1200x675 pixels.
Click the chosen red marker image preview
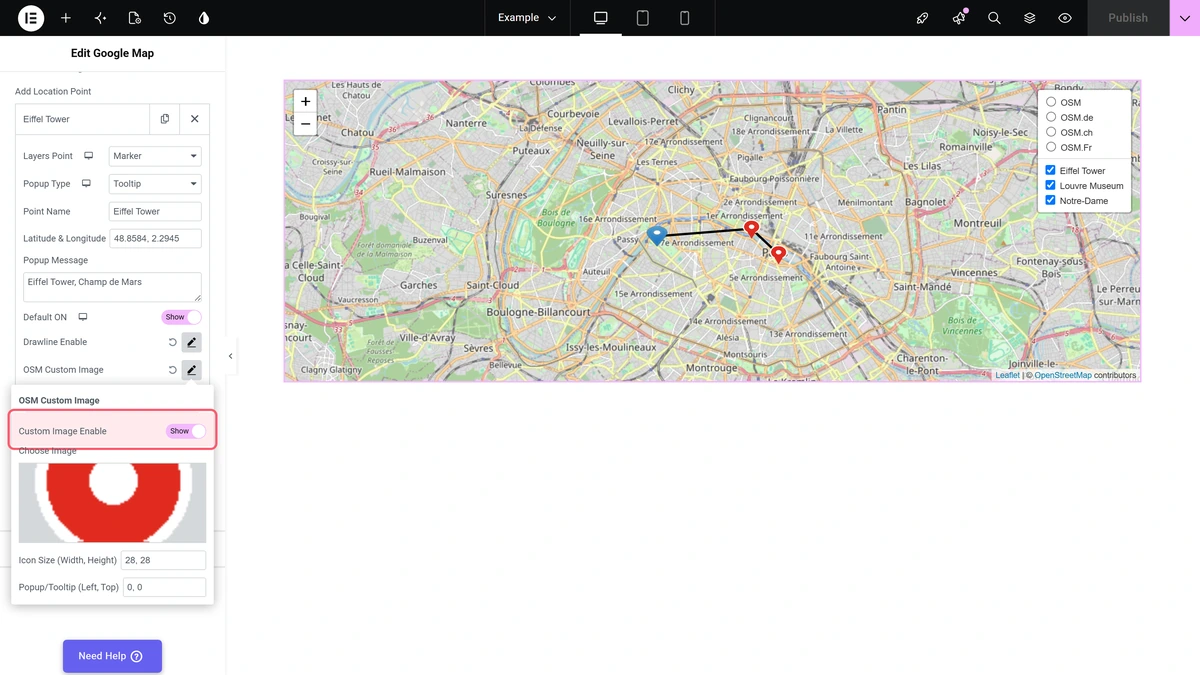point(112,503)
